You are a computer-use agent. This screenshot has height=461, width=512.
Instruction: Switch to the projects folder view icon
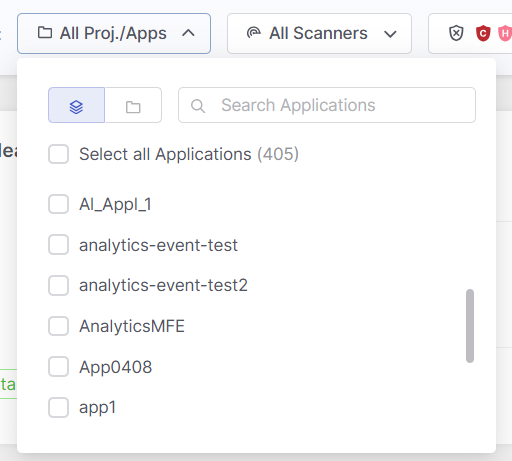pyautogui.click(x=133, y=105)
